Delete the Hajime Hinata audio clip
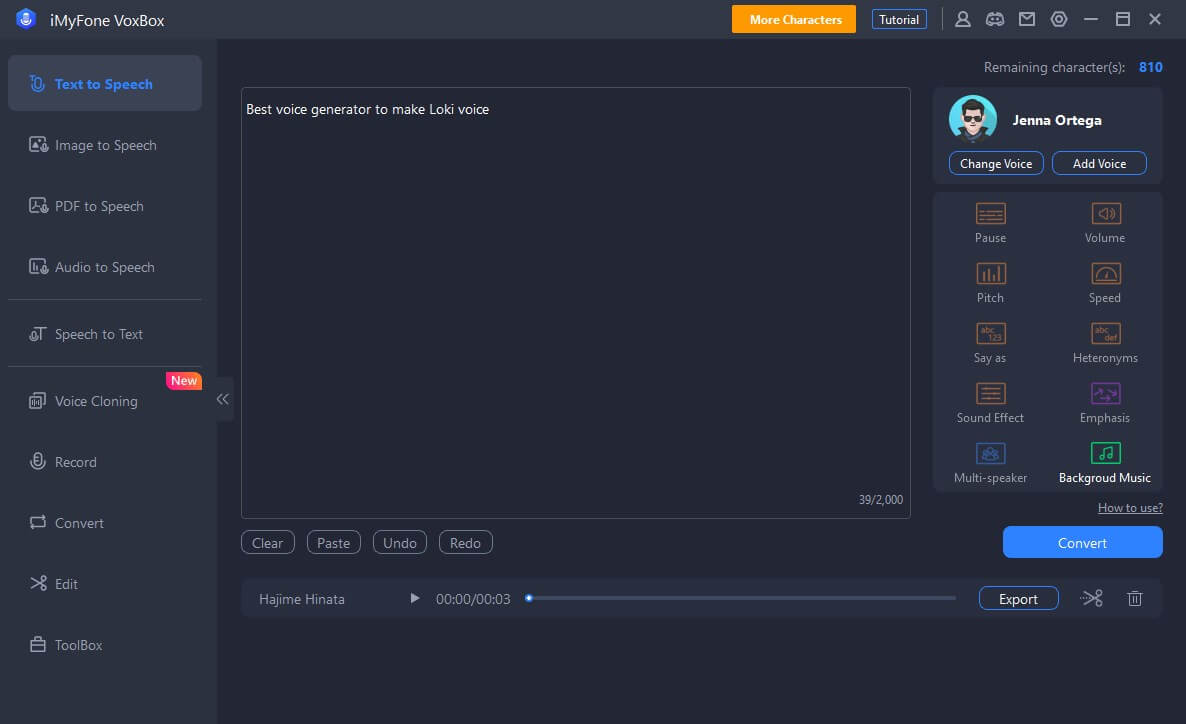This screenshot has height=724, width=1186. tap(1134, 598)
